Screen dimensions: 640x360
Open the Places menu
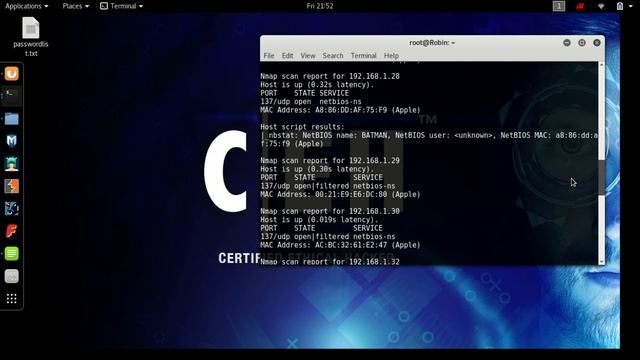[76, 6]
